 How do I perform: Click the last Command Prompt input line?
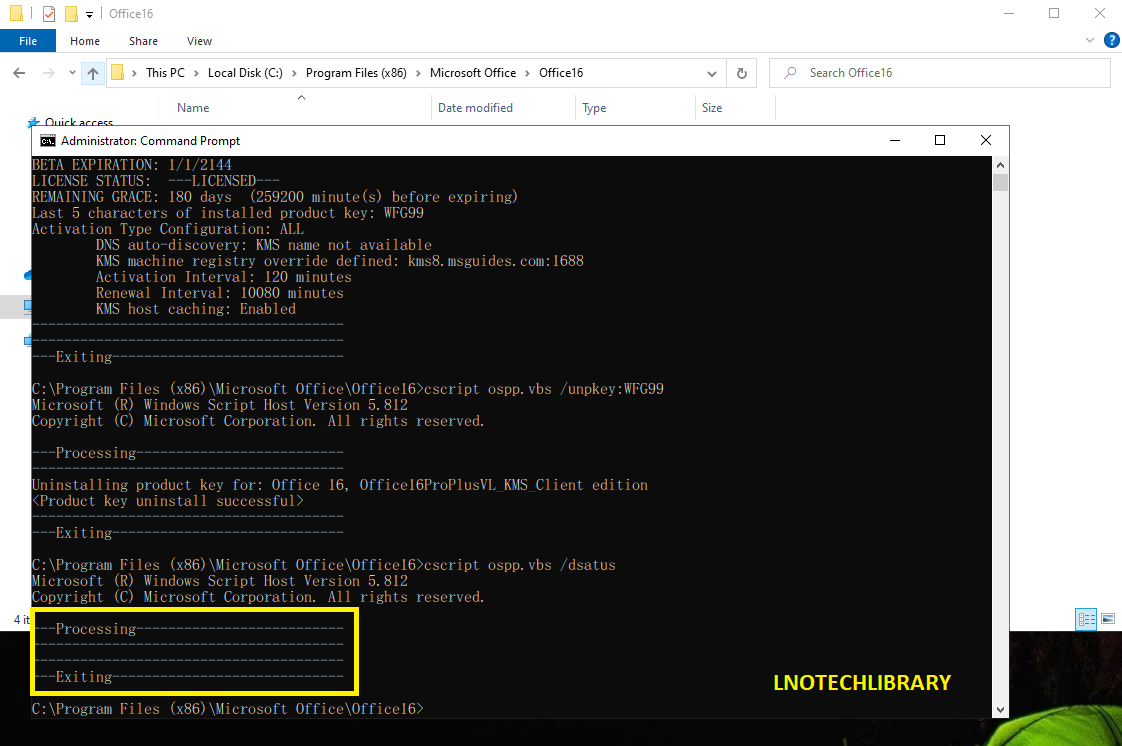tap(228, 709)
